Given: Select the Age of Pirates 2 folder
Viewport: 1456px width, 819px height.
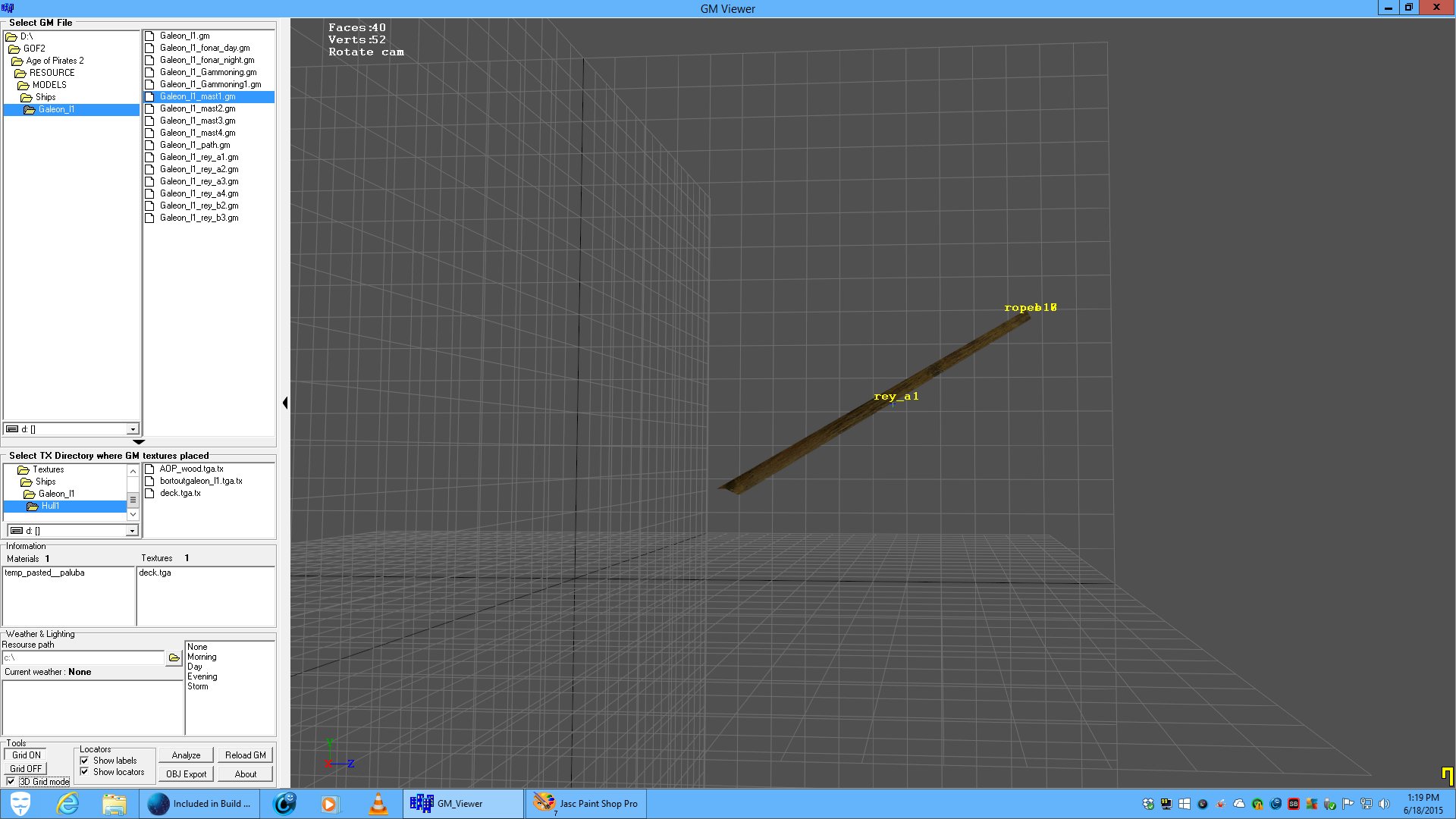Looking at the screenshot, I should 55,61.
